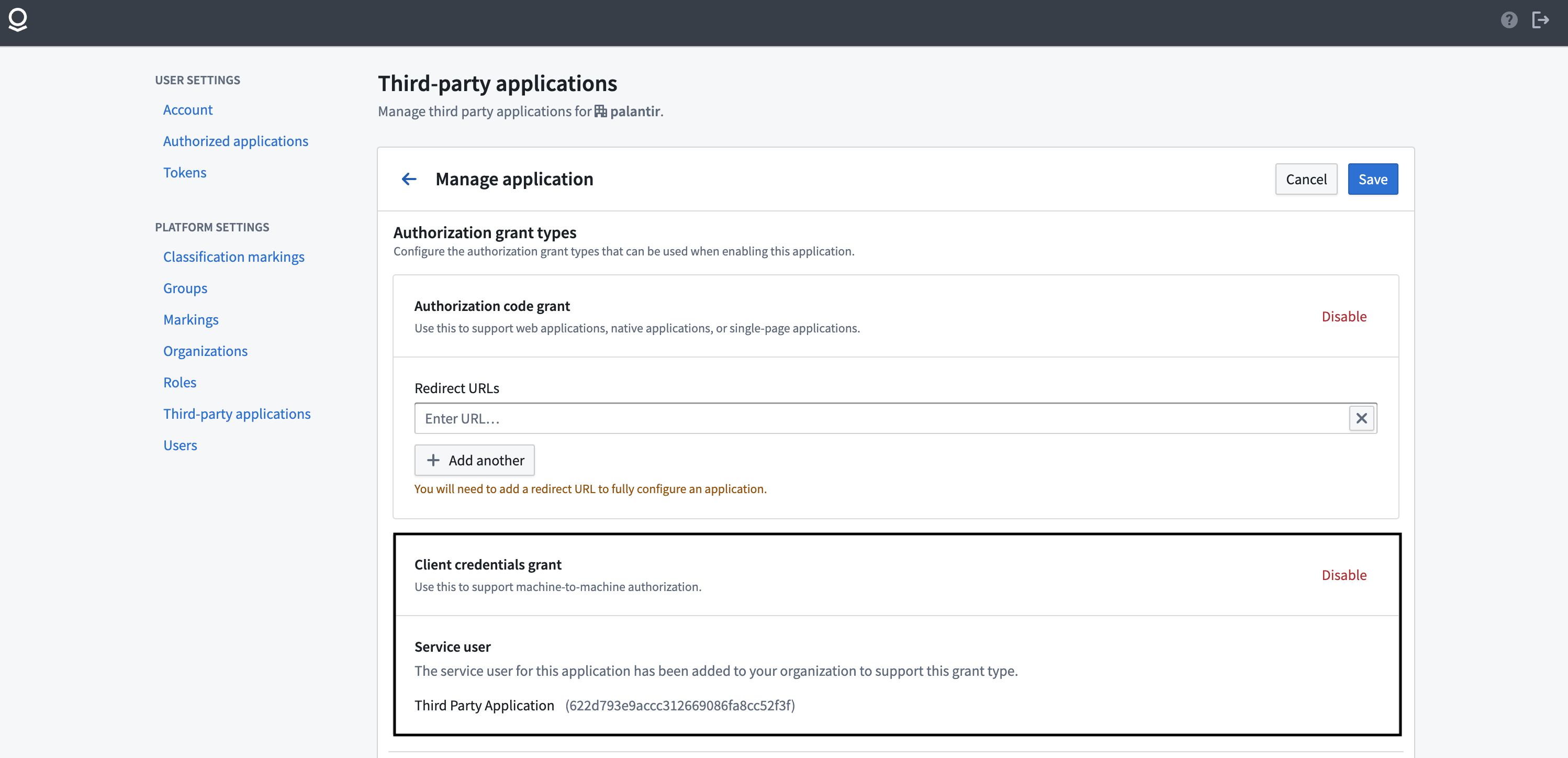Disable the Client credentials grant

[x=1343, y=575]
